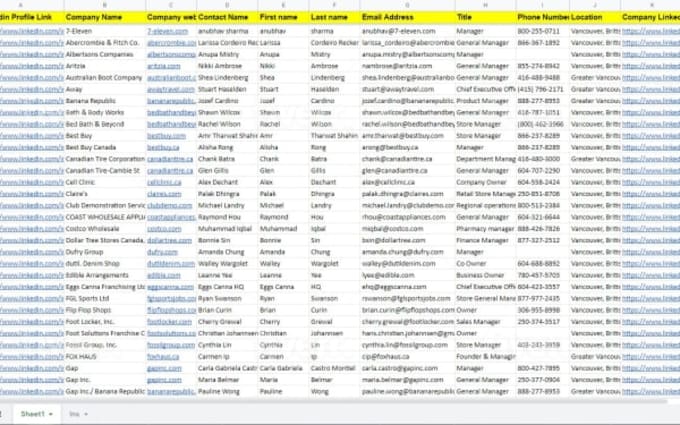Select the Bath & Body Works cell
Viewport: 680px width, 425px height.
click(105, 112)
